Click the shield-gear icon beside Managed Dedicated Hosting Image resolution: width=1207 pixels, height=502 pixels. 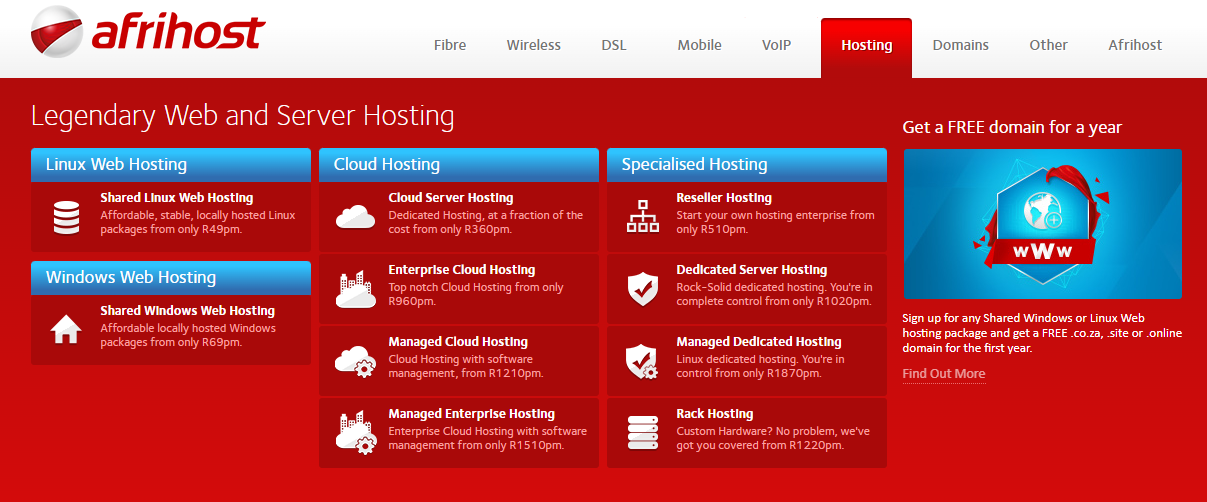643,361
